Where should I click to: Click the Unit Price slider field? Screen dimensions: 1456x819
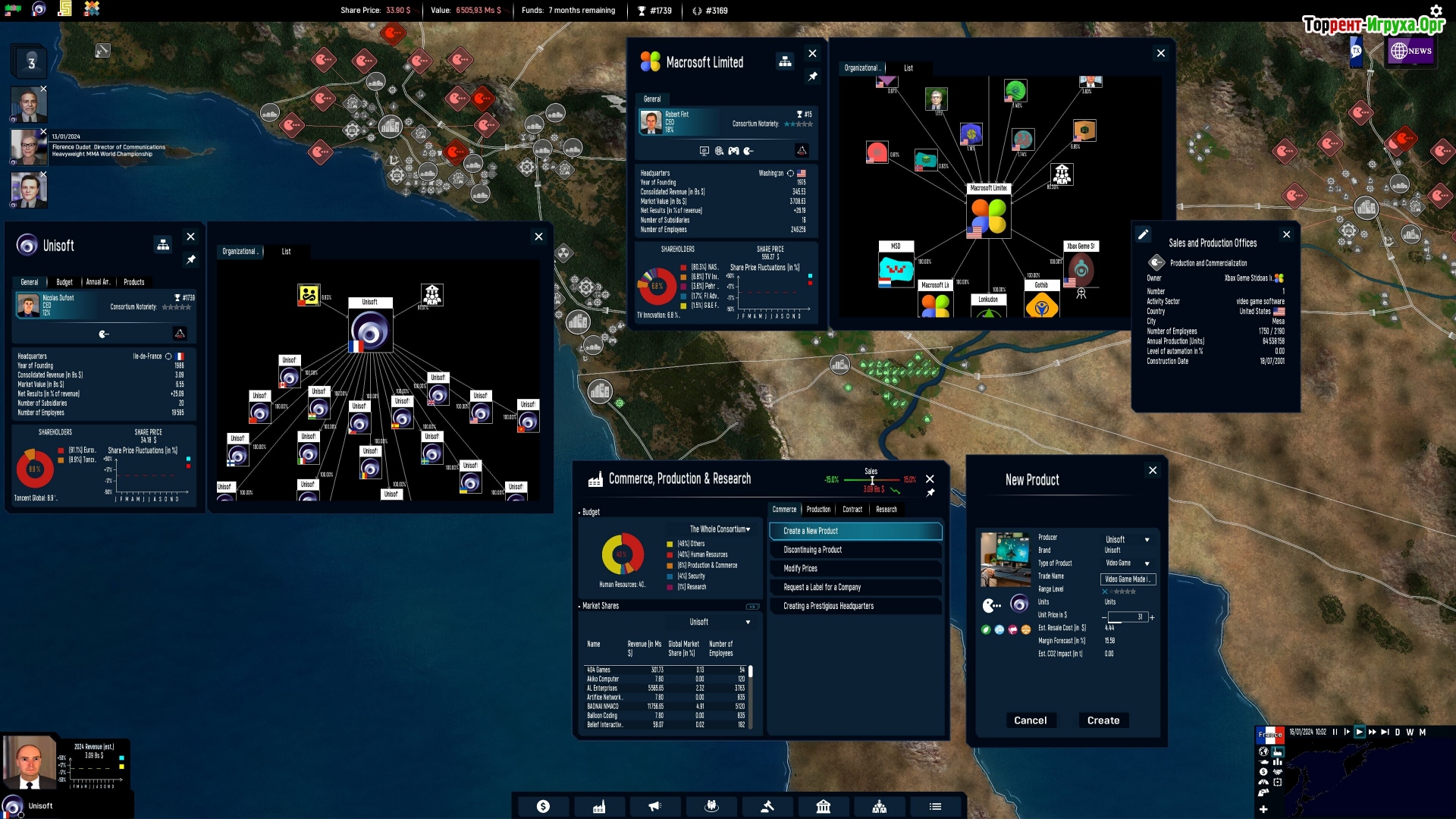[1127, 617]
